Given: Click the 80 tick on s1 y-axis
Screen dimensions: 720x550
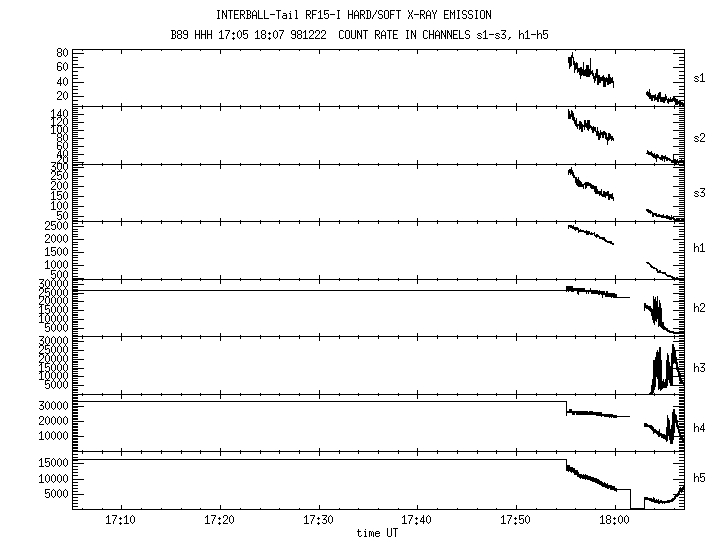Looking at the screenshot, I should [x=61, y=53].
